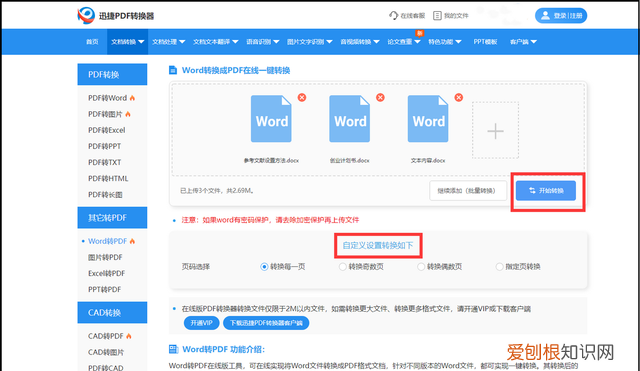Open 图片转PDF in sidebar
This screenshot has width=640, height=371.
105,257
